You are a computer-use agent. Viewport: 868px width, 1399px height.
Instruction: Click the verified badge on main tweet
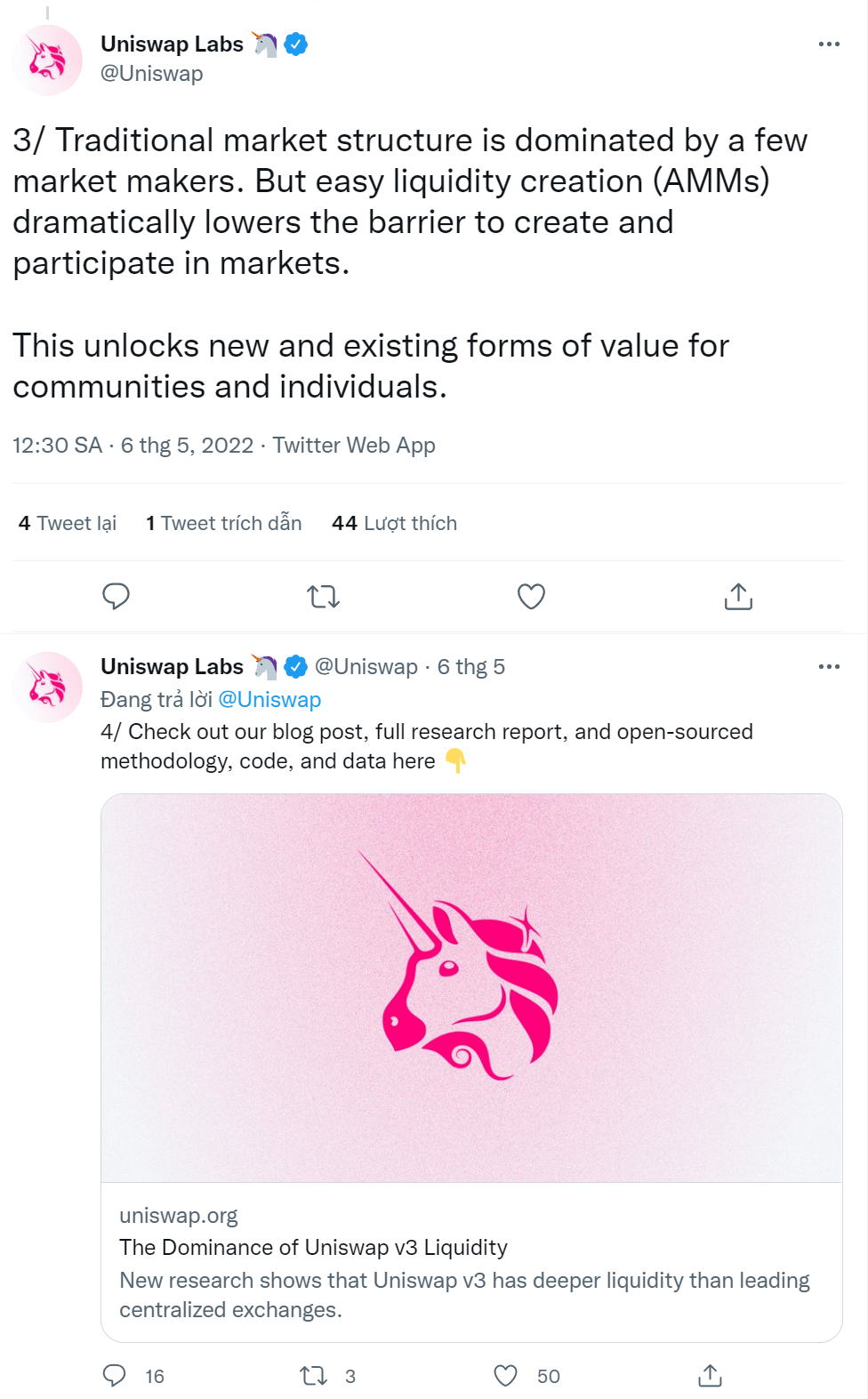coord(296,44)
